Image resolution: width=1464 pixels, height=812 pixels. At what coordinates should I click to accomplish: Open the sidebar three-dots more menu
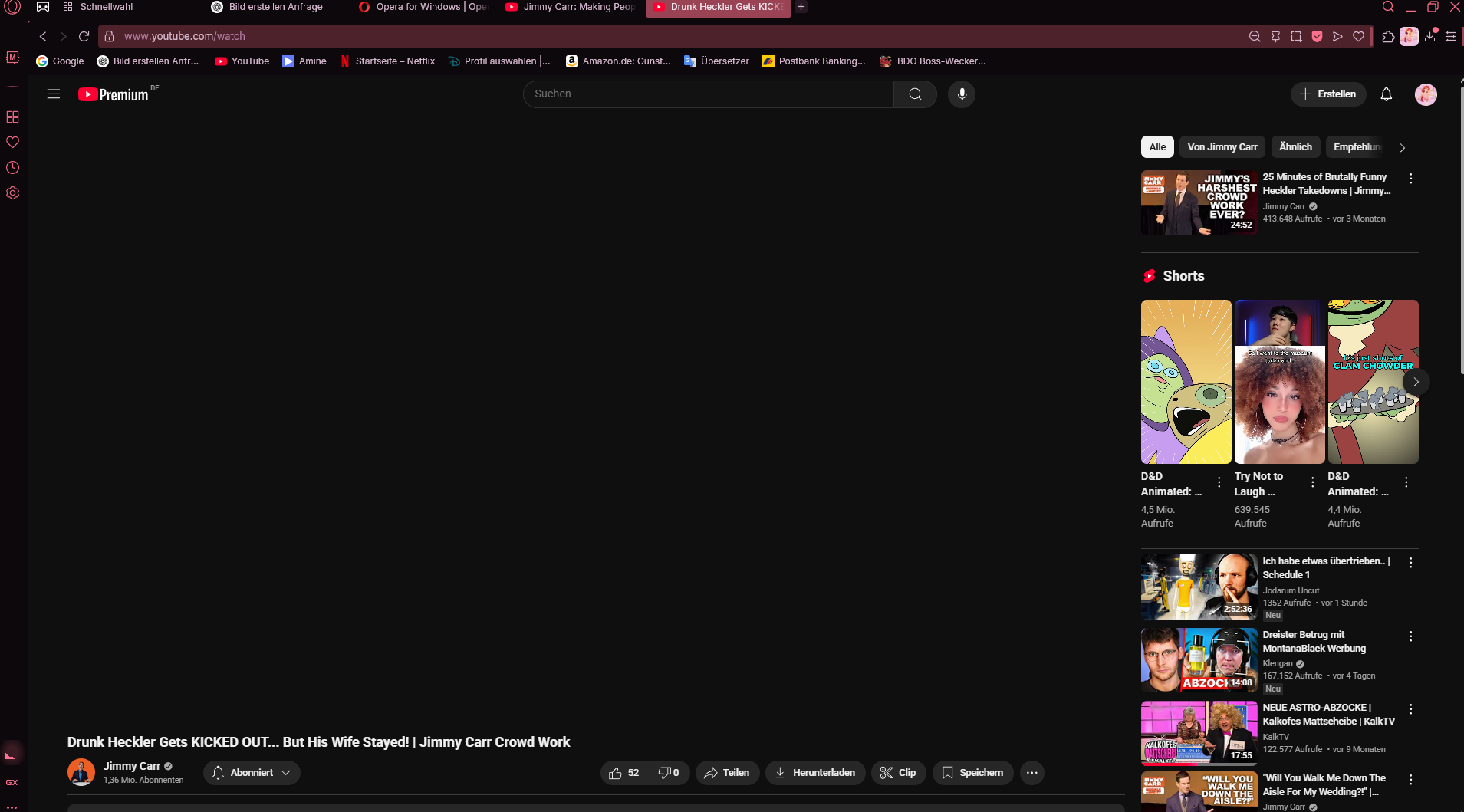[12, 807]
